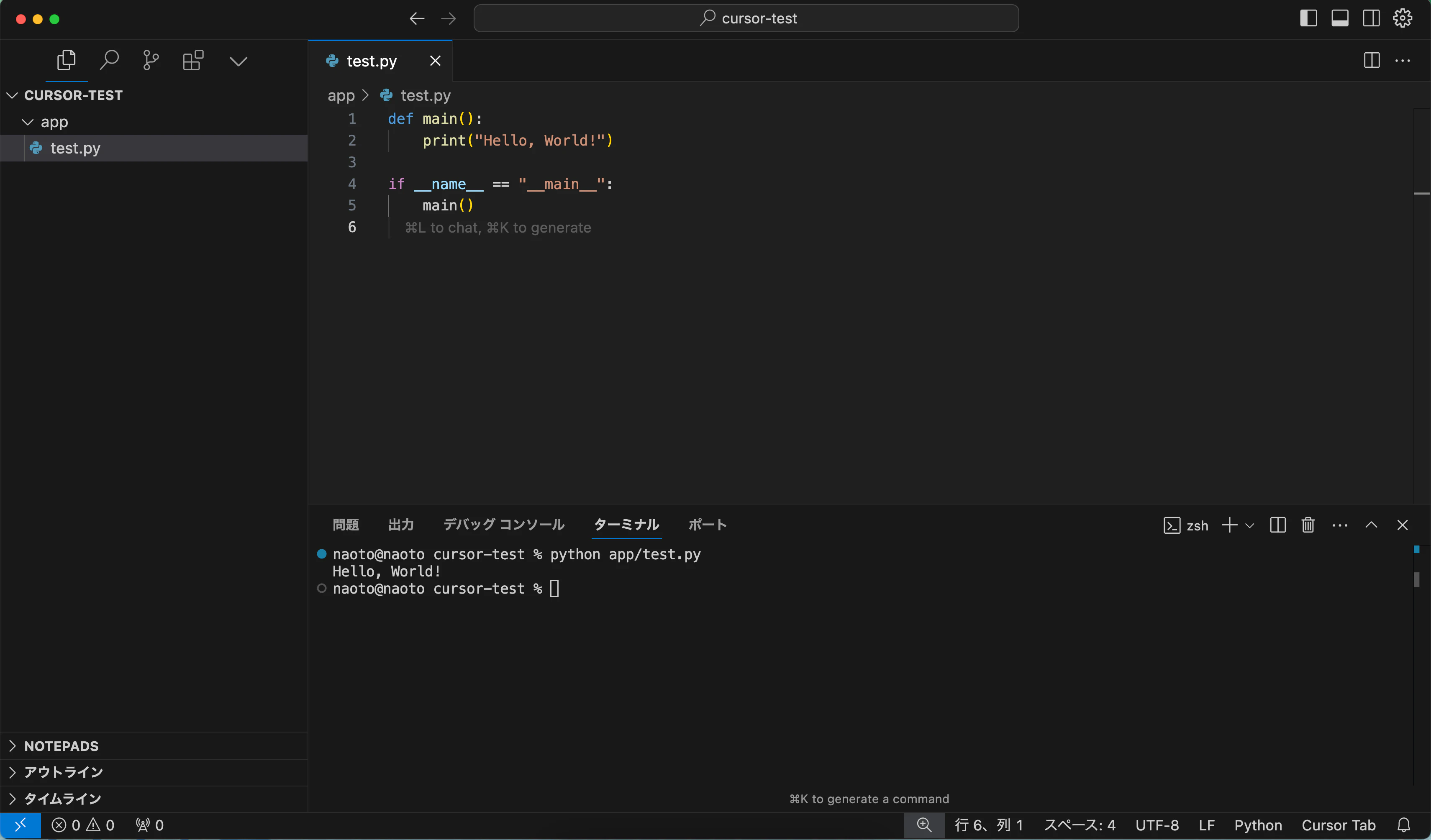Maximize the panel with the up chevron

pyautogui.click(x=1371, y=525)
